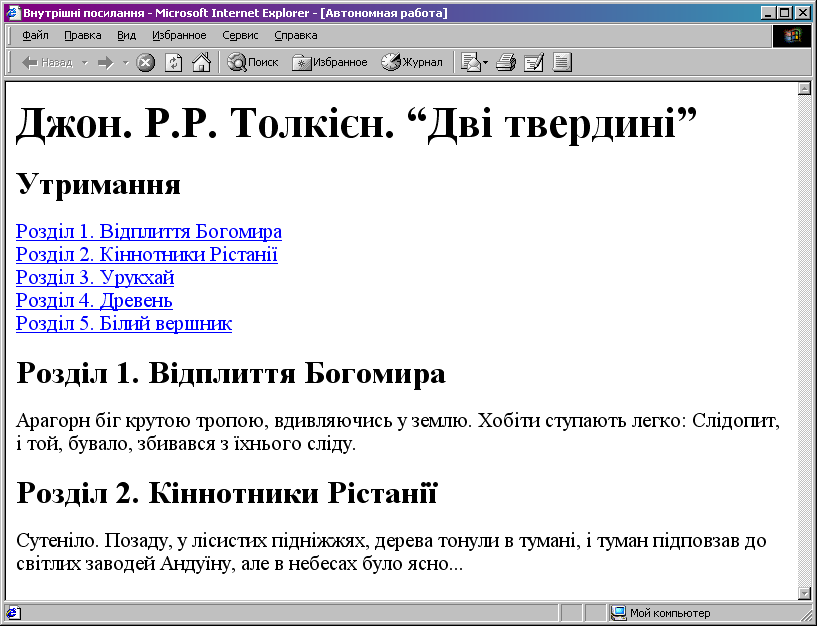Click the section heading Розділ 1. Відплиття Богомира

click(x=231, y=373)
